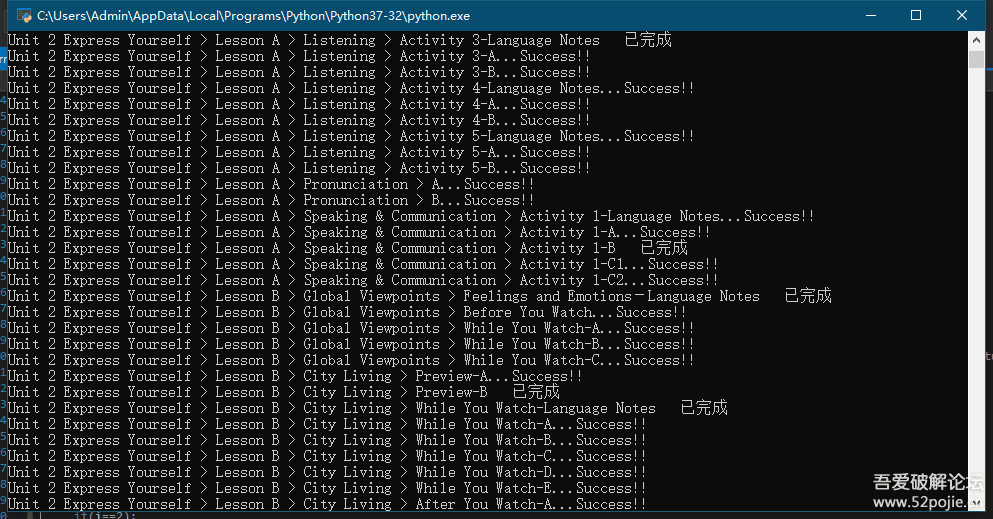Click line 'Listening > Activity 4-A...Success!!'

pyautogui.click(x=299, y=104)
